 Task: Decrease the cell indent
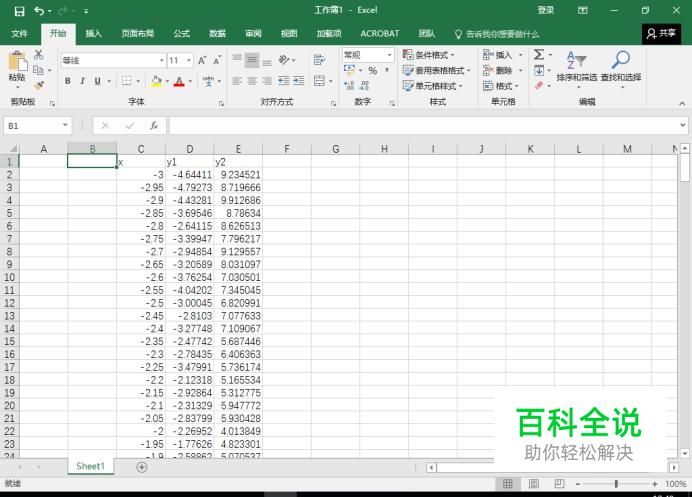pos(284,81)
